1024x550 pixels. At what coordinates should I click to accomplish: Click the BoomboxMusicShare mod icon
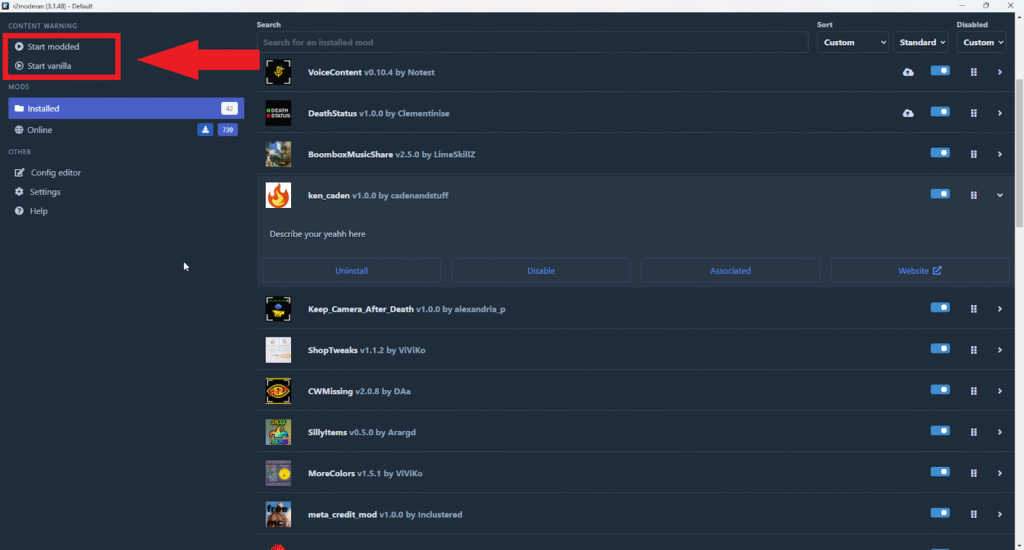point(278,154)
